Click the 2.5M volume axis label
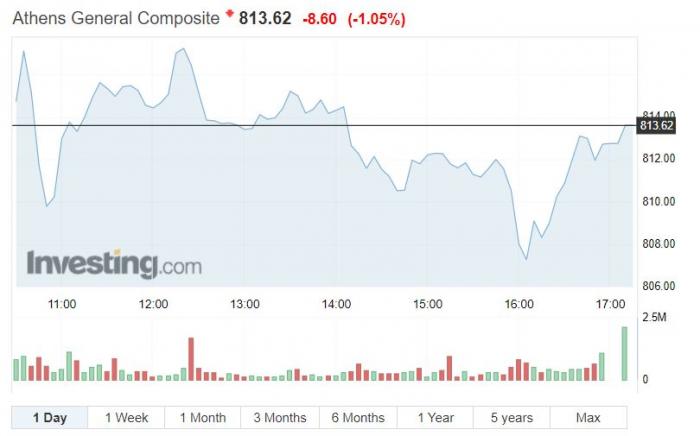700x436 pixels. pyautogui.click(x=653, y=317)
